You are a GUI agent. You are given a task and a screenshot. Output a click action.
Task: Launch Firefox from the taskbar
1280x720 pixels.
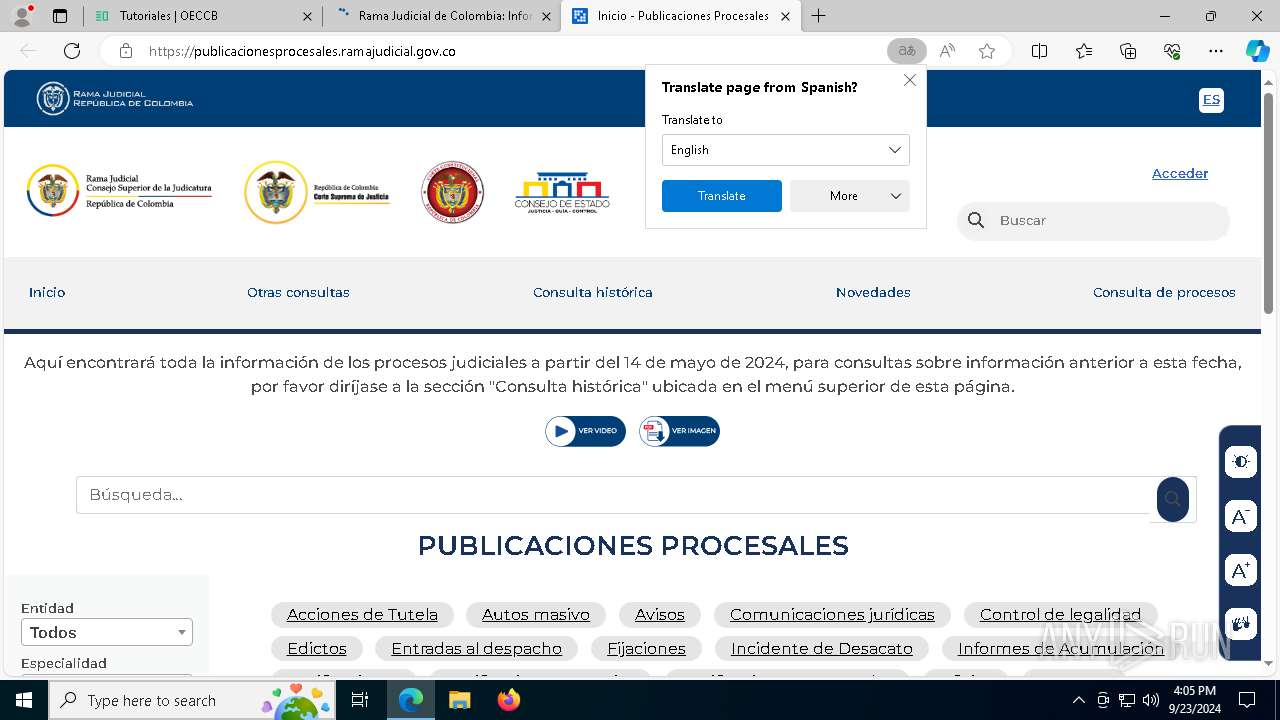tap(509, 700)
